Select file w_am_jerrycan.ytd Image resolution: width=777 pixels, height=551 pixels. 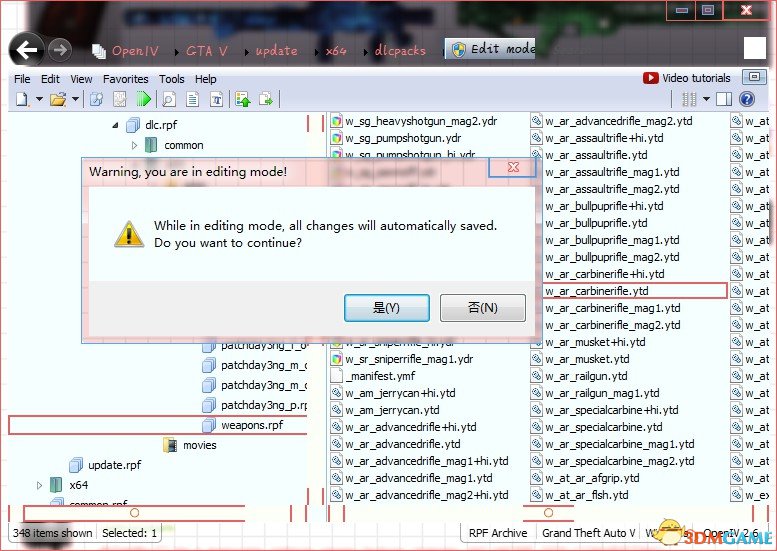point(392,410)
